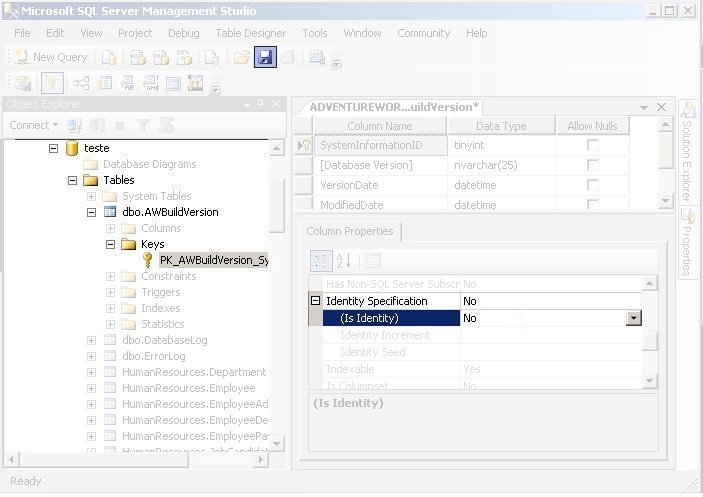Click the Analysis Services XMLA Query icon
703x497 pixels.
pos(184,57)
